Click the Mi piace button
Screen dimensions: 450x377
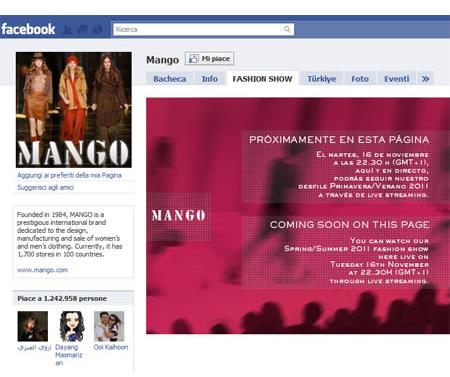point(209,59)
